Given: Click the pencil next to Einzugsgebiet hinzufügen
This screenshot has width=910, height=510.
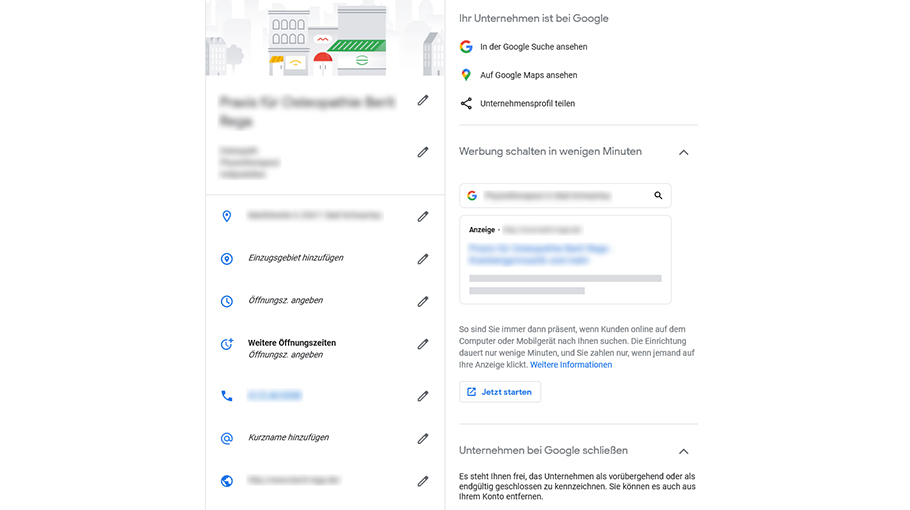Looking at the screenshot, I should (423, 259).
